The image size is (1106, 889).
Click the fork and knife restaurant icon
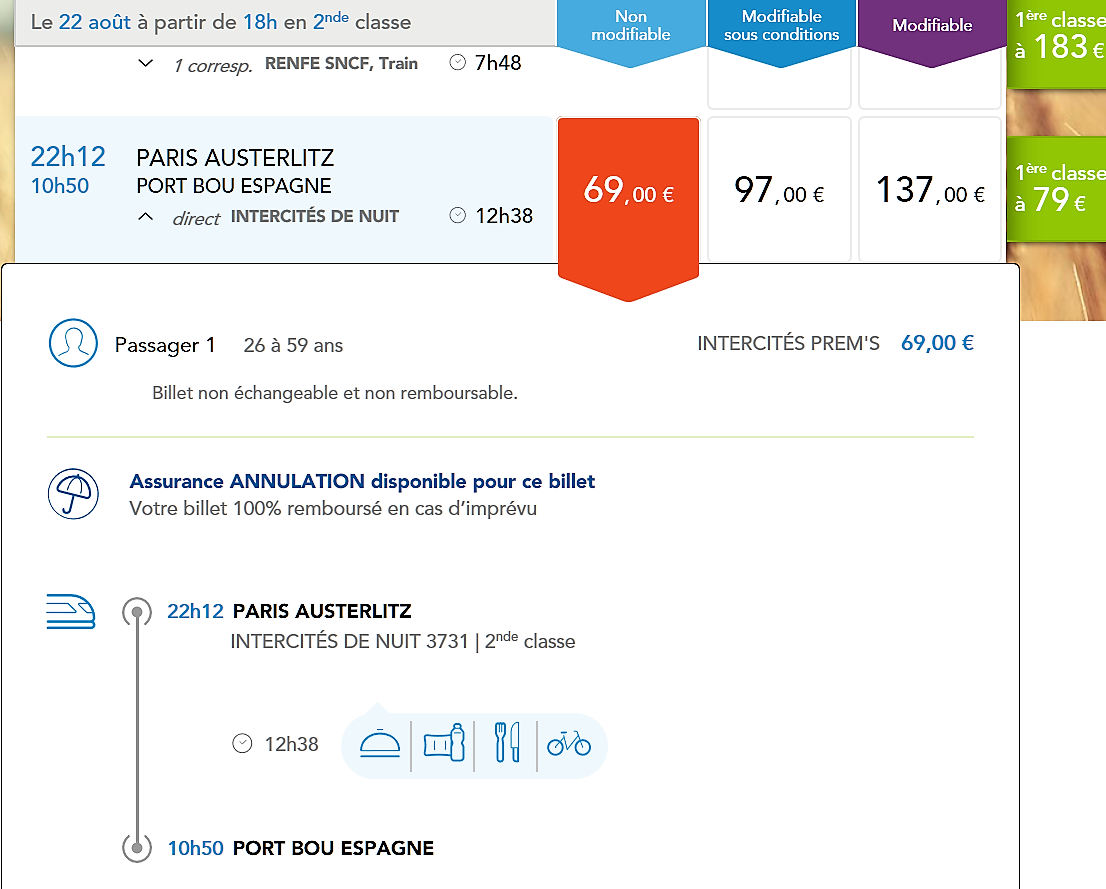point(507,744)
